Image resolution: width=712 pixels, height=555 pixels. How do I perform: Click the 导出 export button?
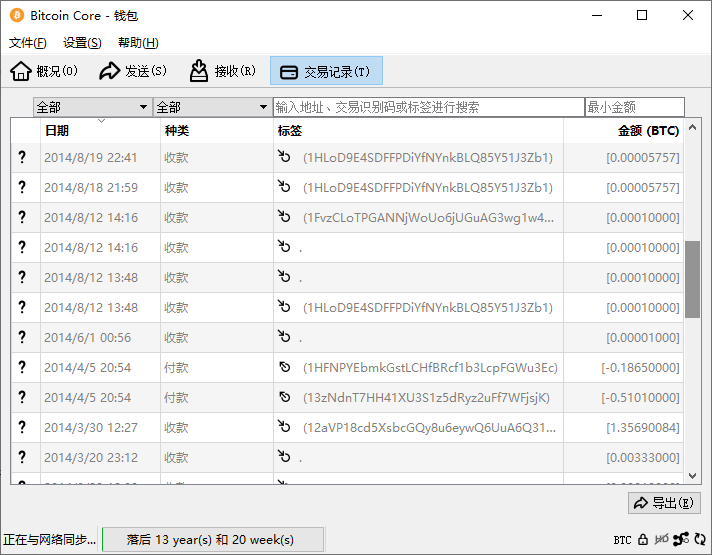664,503
